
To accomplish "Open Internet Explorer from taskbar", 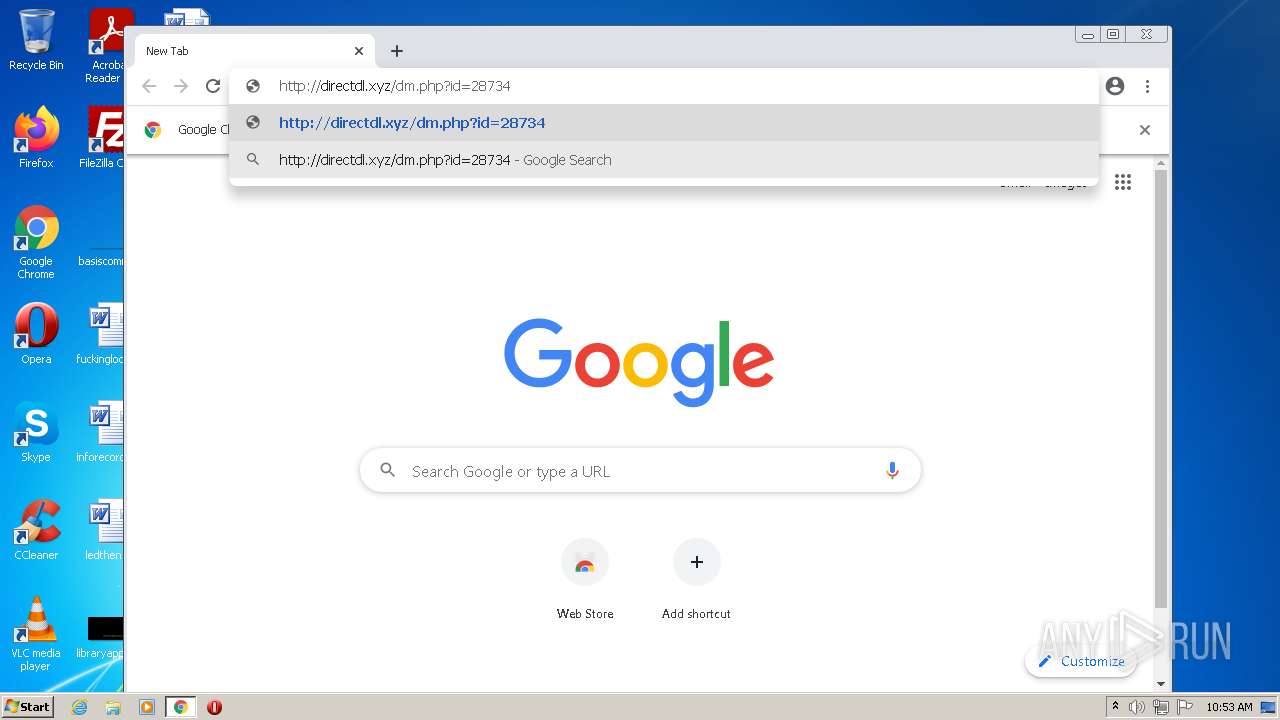I will click(x=79, y=707).
